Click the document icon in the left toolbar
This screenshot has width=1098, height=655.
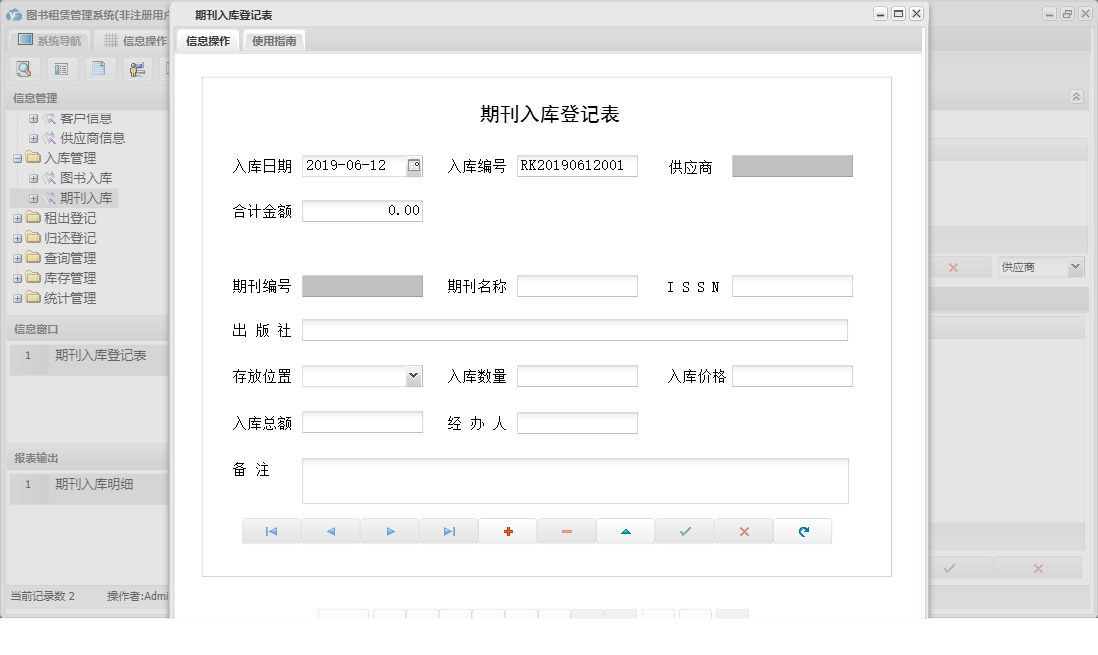coord(99,68)
